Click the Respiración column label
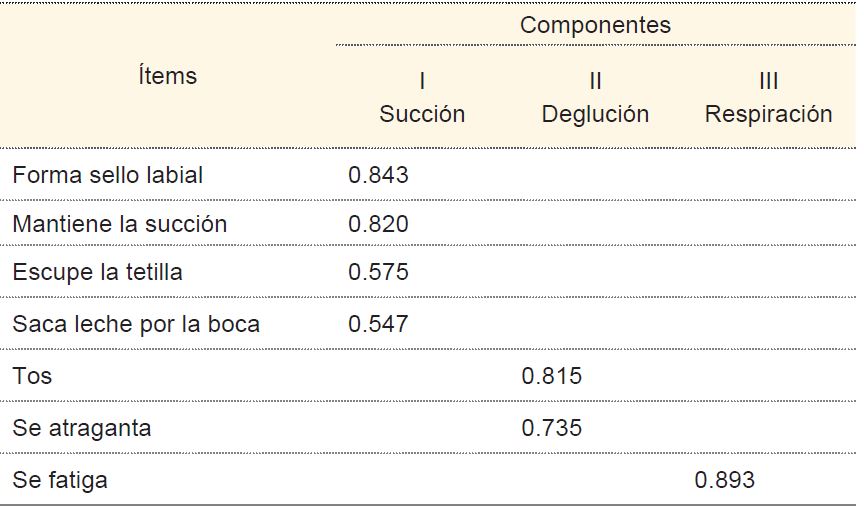 768,114
